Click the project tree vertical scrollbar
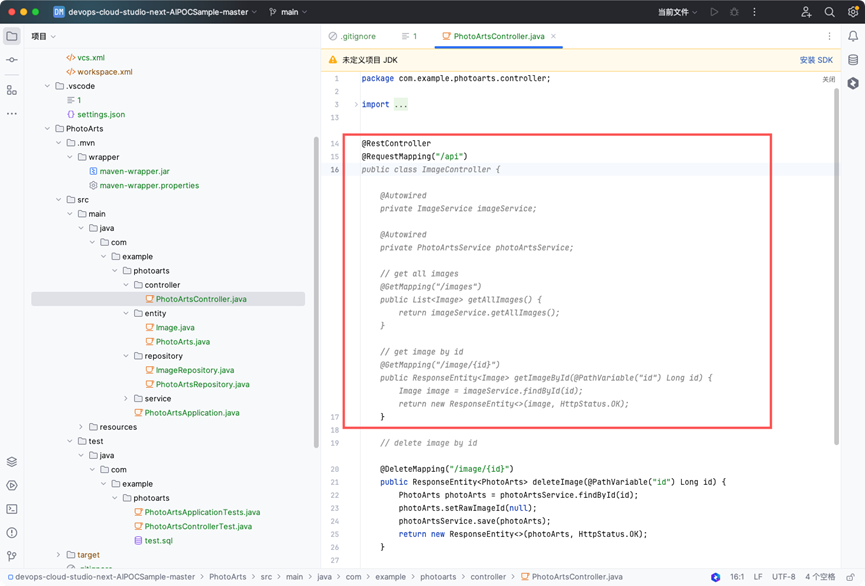This screenshot has width=865, height=586. pos(316,292)
